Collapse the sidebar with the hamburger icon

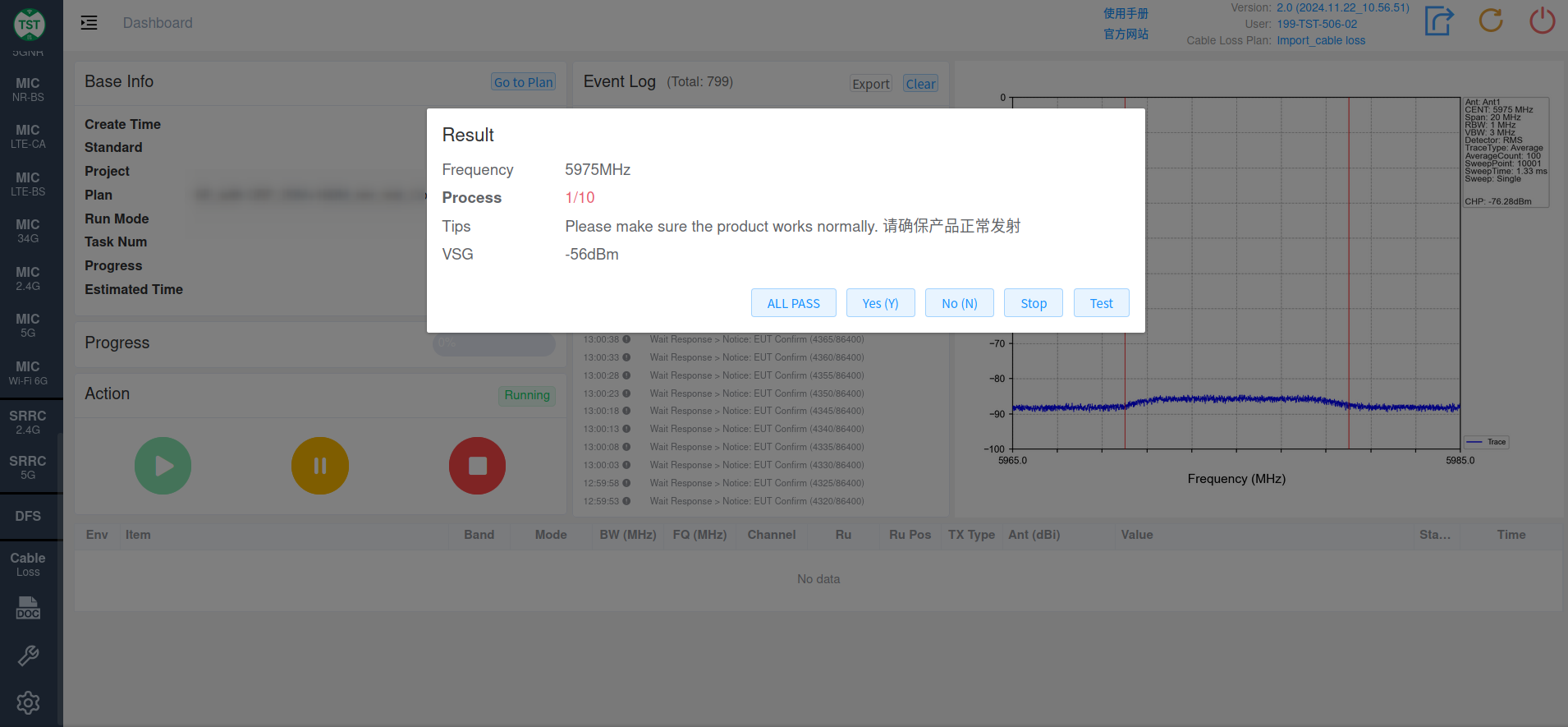[x=89, y=23]
